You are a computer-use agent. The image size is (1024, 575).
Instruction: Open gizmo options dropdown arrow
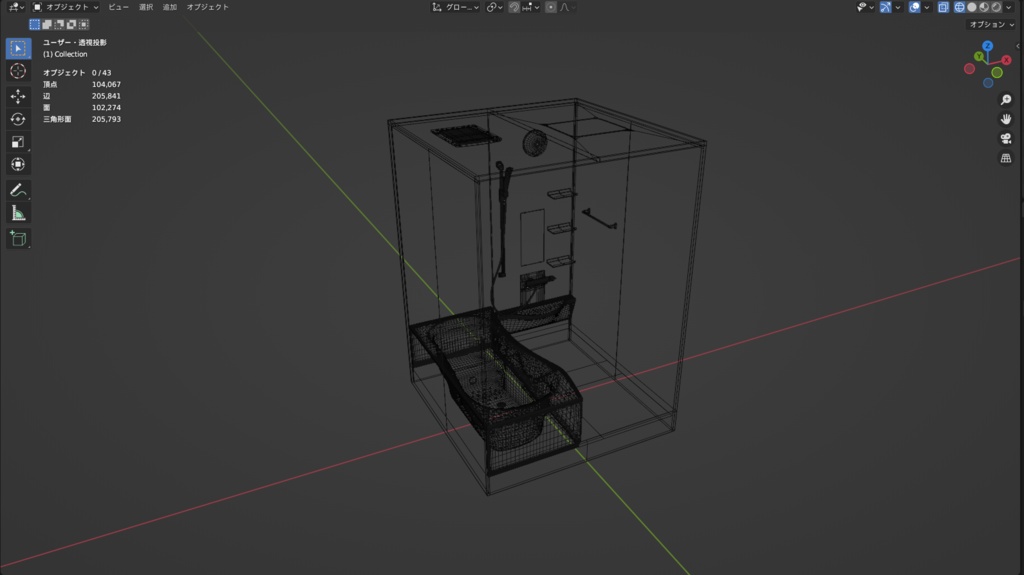(898, 7)
